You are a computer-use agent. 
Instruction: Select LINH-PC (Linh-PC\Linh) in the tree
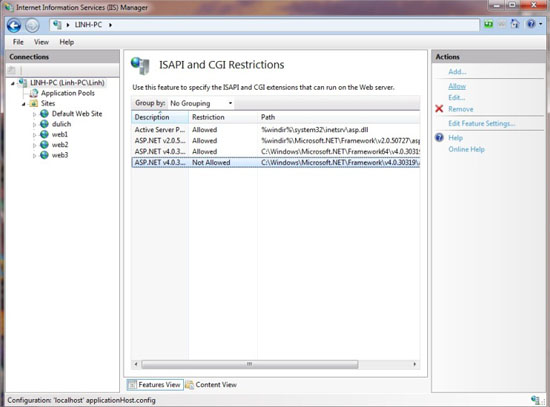[x=67, y=83]
